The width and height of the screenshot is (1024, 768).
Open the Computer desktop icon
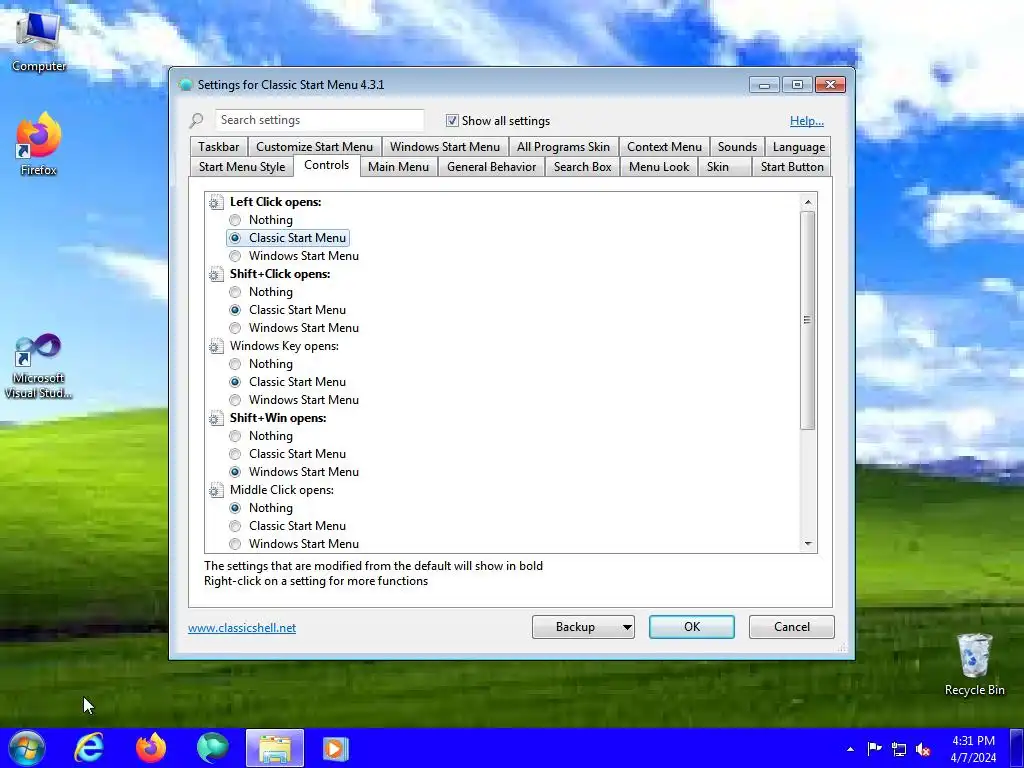38,40
